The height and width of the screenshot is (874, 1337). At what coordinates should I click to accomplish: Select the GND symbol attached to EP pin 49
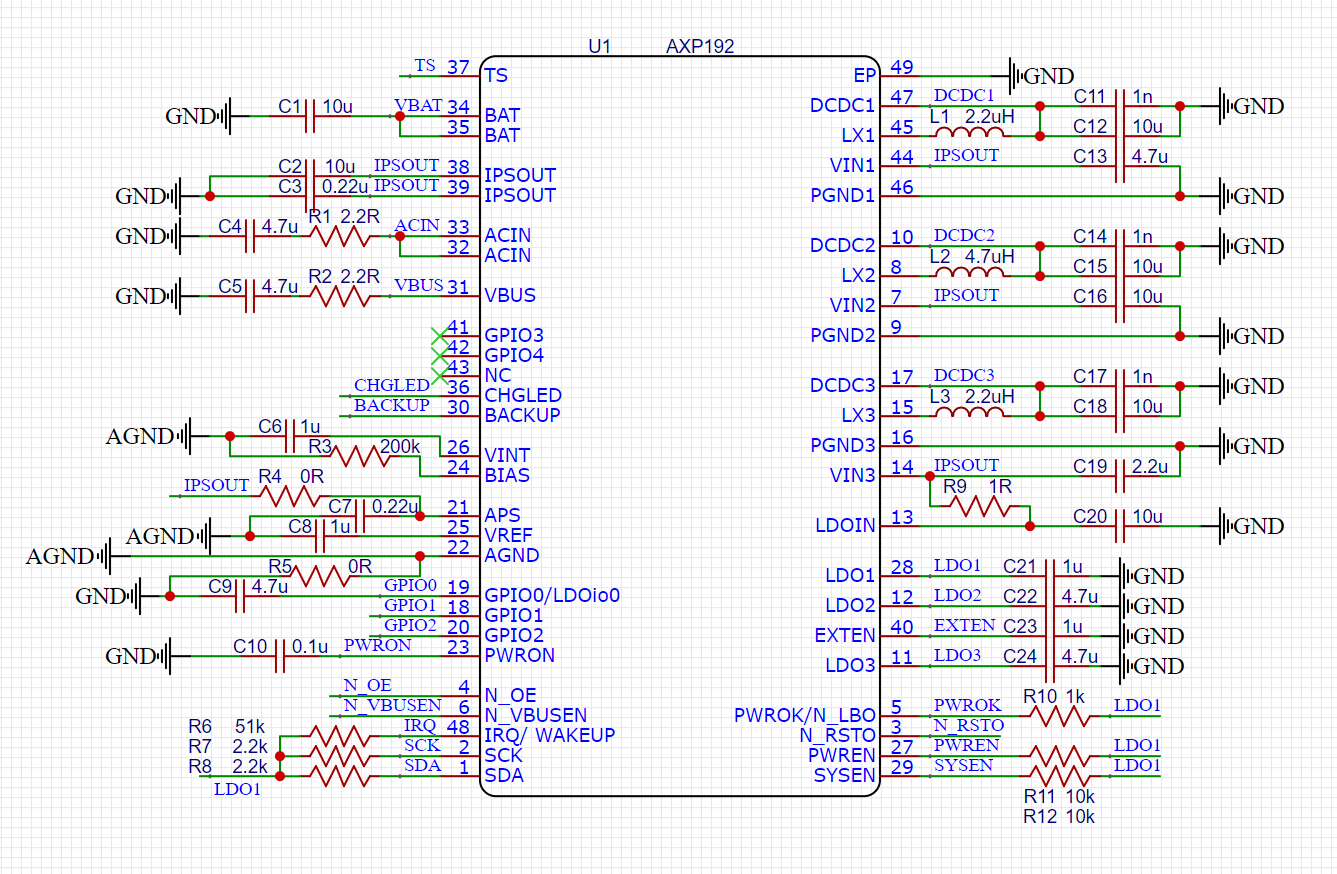1040,75
